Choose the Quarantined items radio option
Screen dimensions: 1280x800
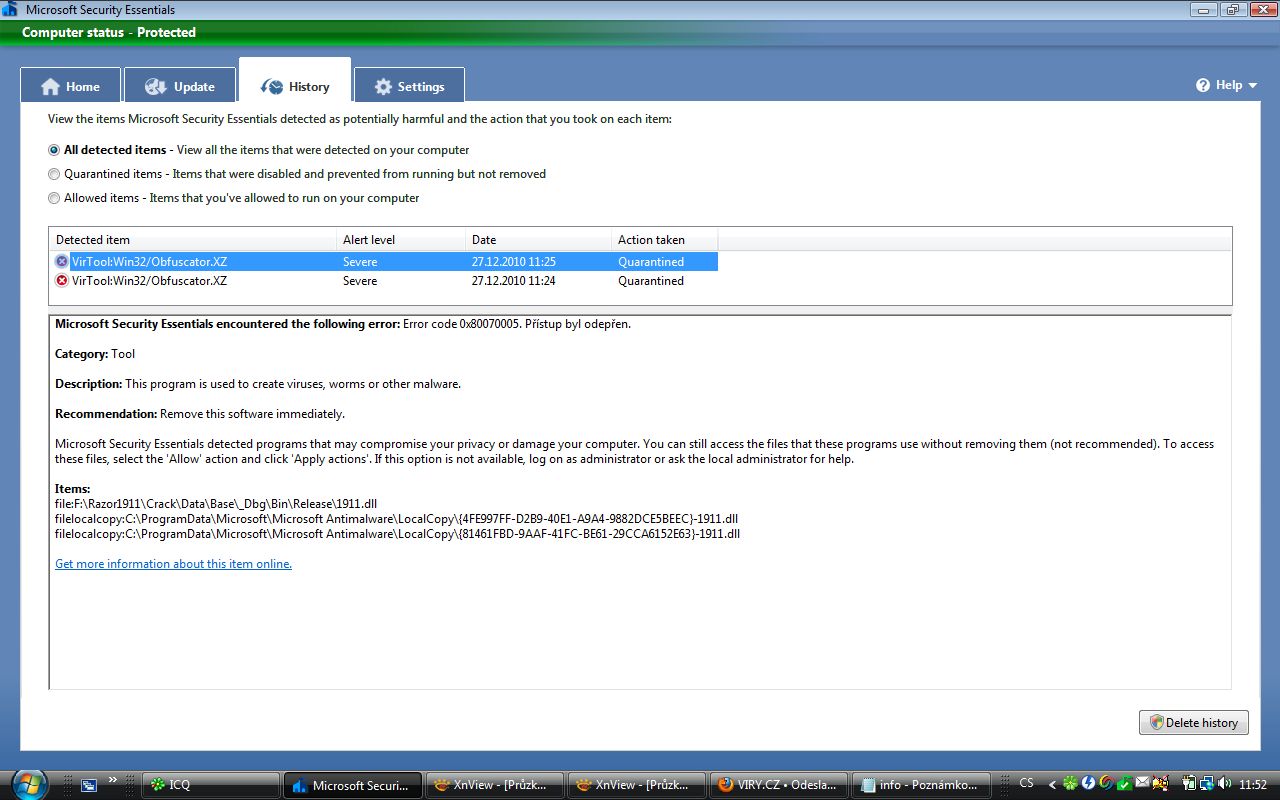pyautogui.click(x=54, y=174)
